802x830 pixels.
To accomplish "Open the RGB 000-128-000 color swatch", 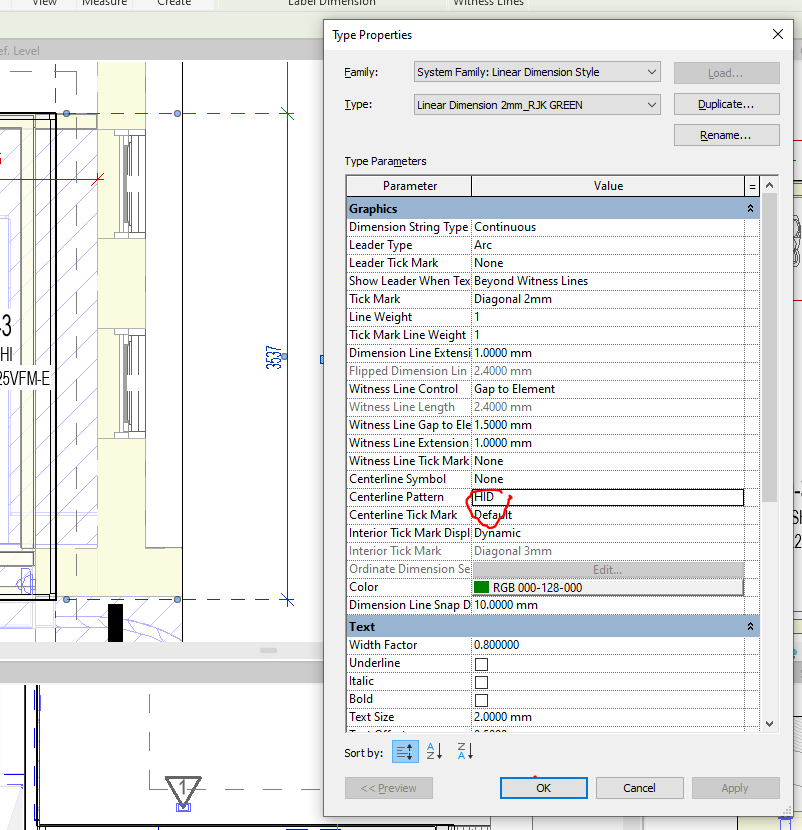I will [608, 588].
